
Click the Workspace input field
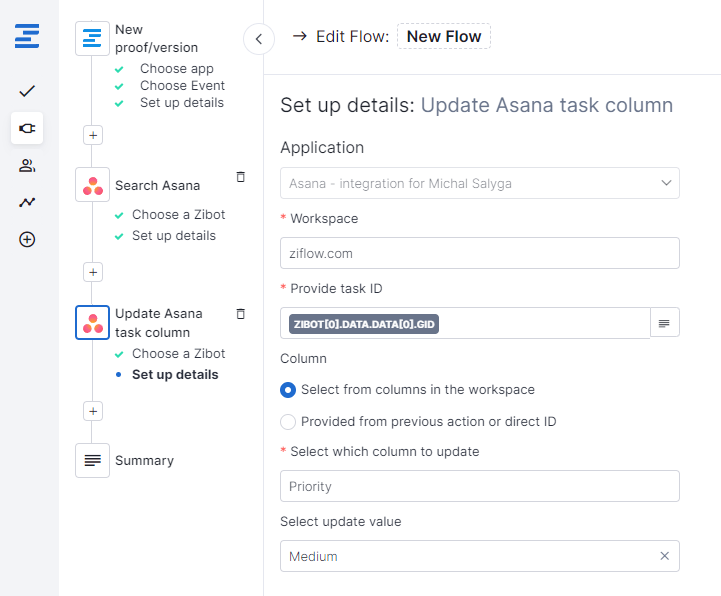(x=479, y=253)
